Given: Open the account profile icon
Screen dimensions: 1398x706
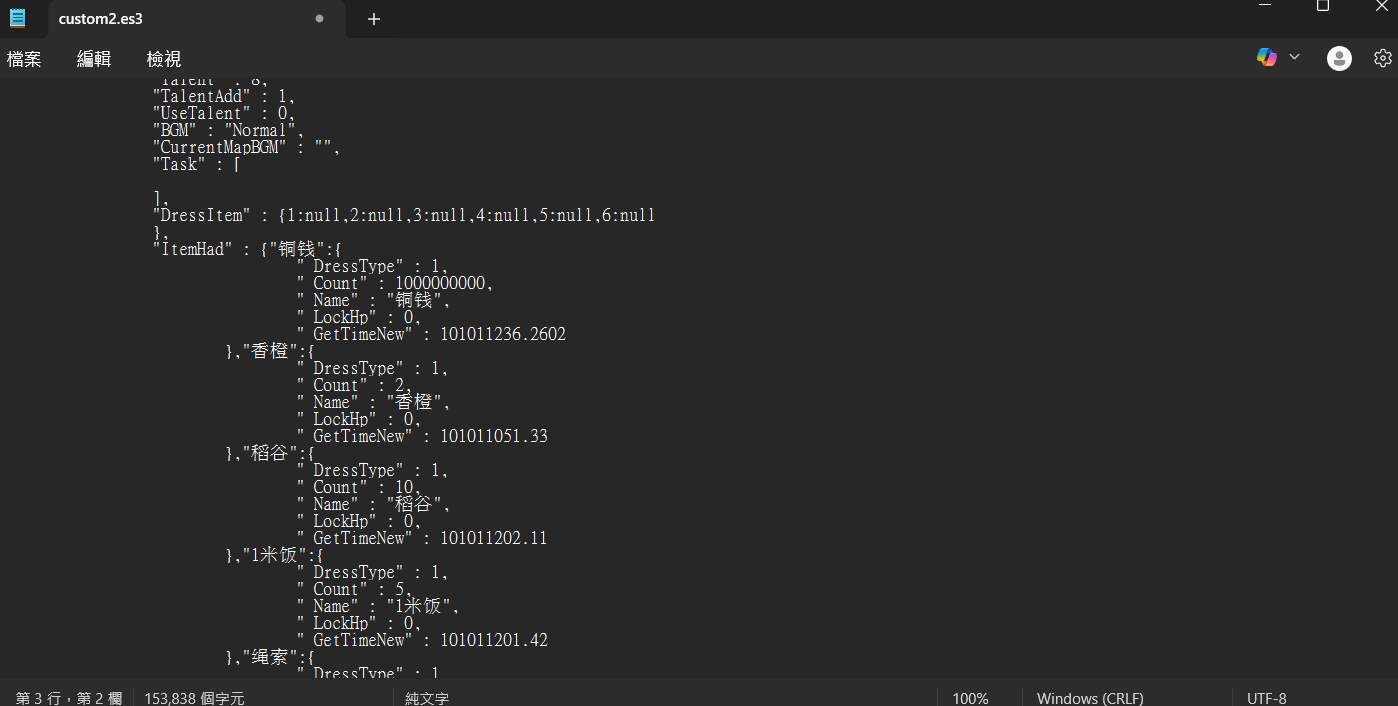Looking at the screenshot, I should [x=1339, y=58].
